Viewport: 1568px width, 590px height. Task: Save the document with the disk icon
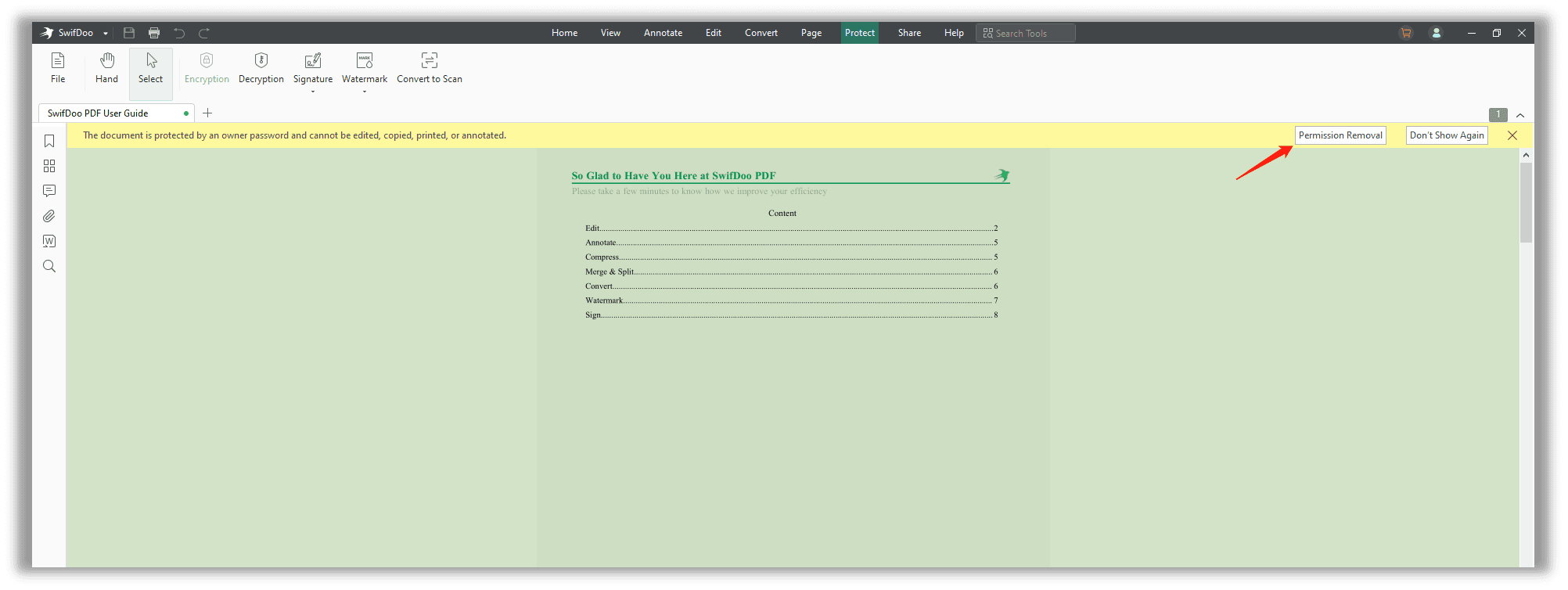point(129,33)
